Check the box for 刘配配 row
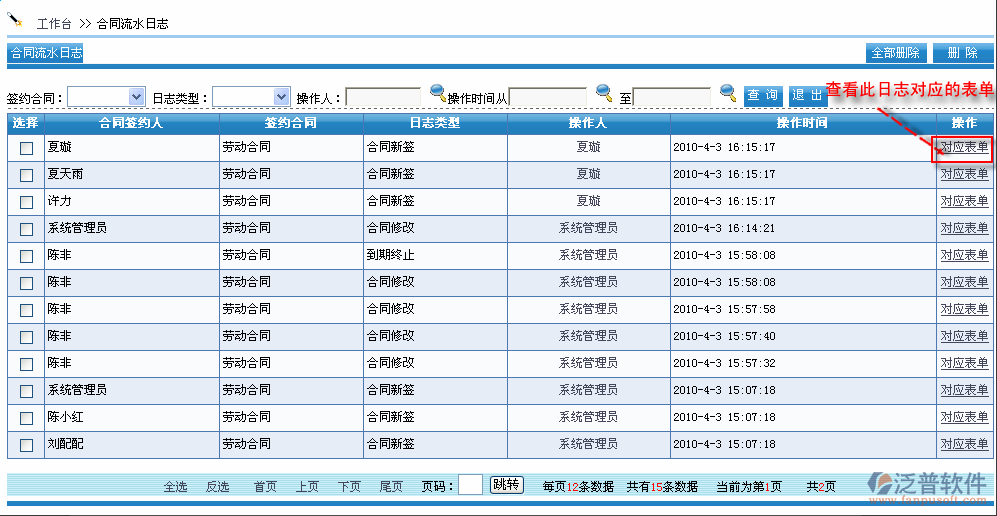 27,444
